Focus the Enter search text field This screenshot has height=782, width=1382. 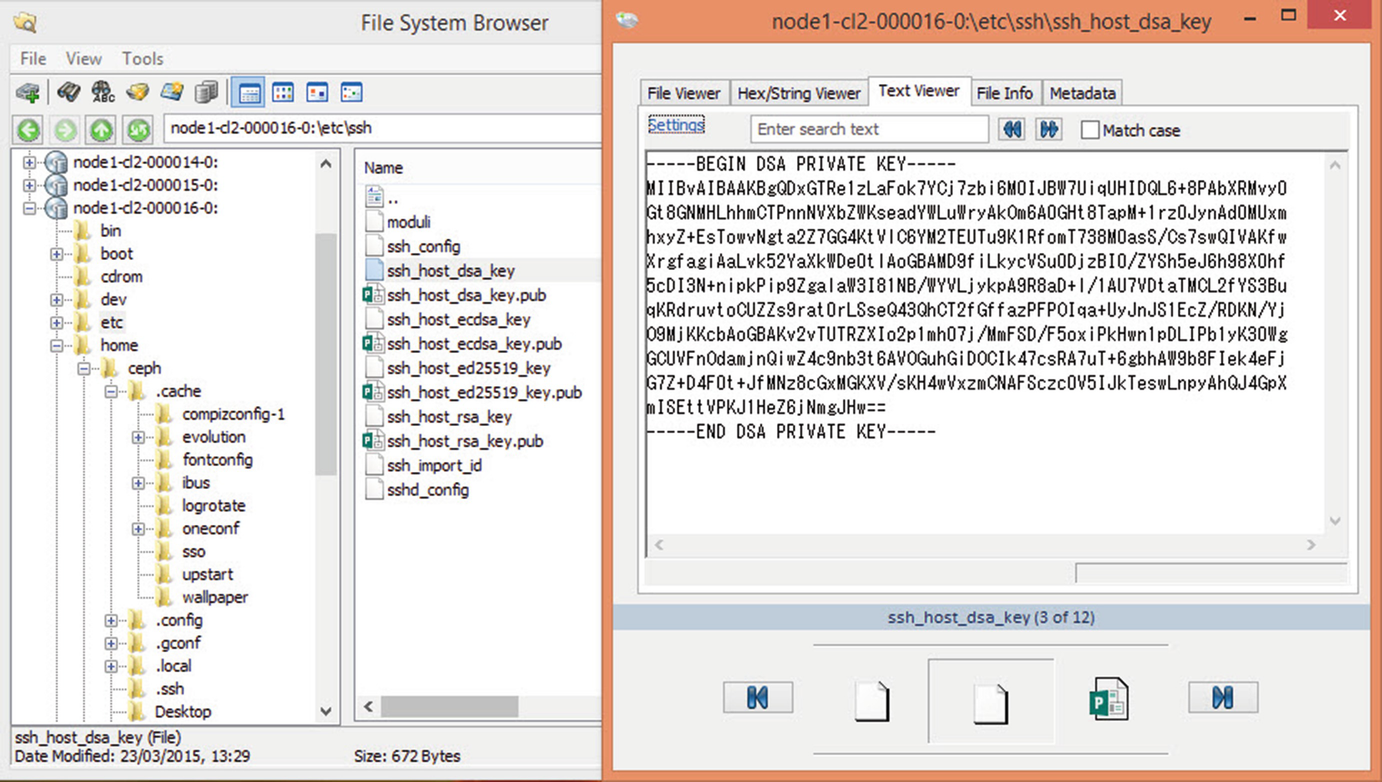click(869, 129)
